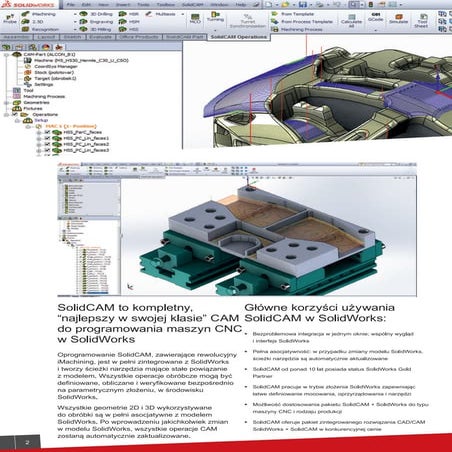Viewport: 452px width, 452px height.
Task: Toggle checkbox for HSS_ParC_faces operation
Action: pyautogui.click(x=47, y=132)
